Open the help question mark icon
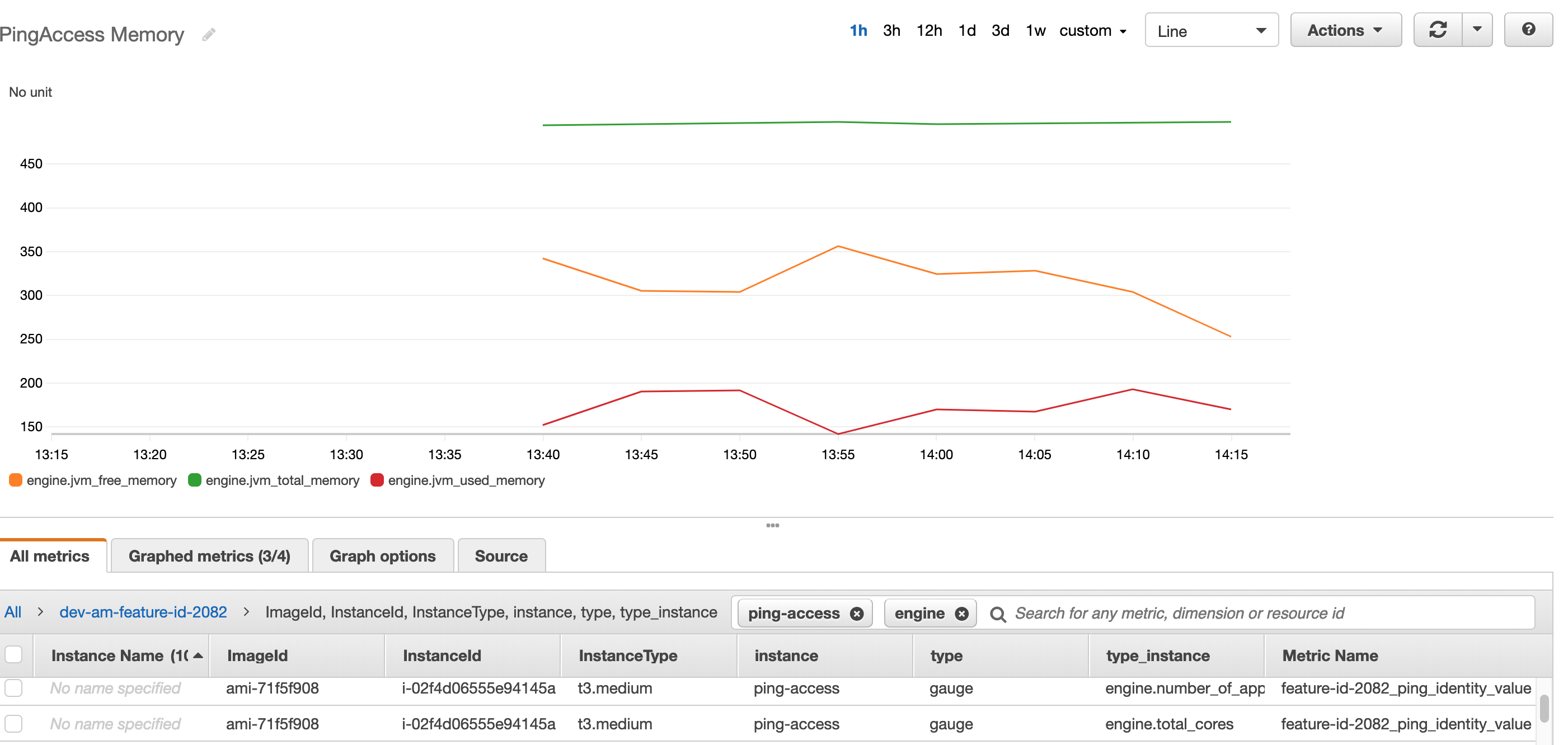This screenshot has width=1568, height=745. (1528, 30)
